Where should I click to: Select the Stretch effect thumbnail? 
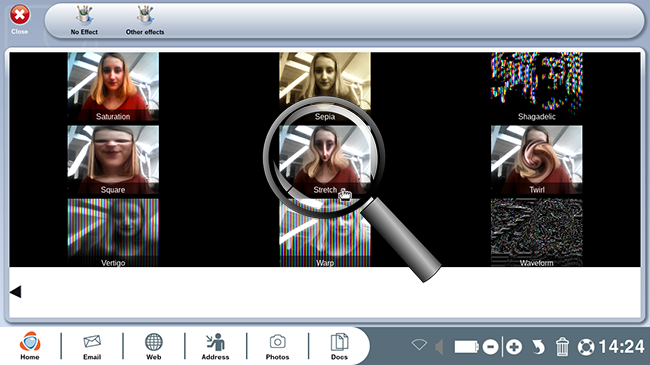pos(325,160)
